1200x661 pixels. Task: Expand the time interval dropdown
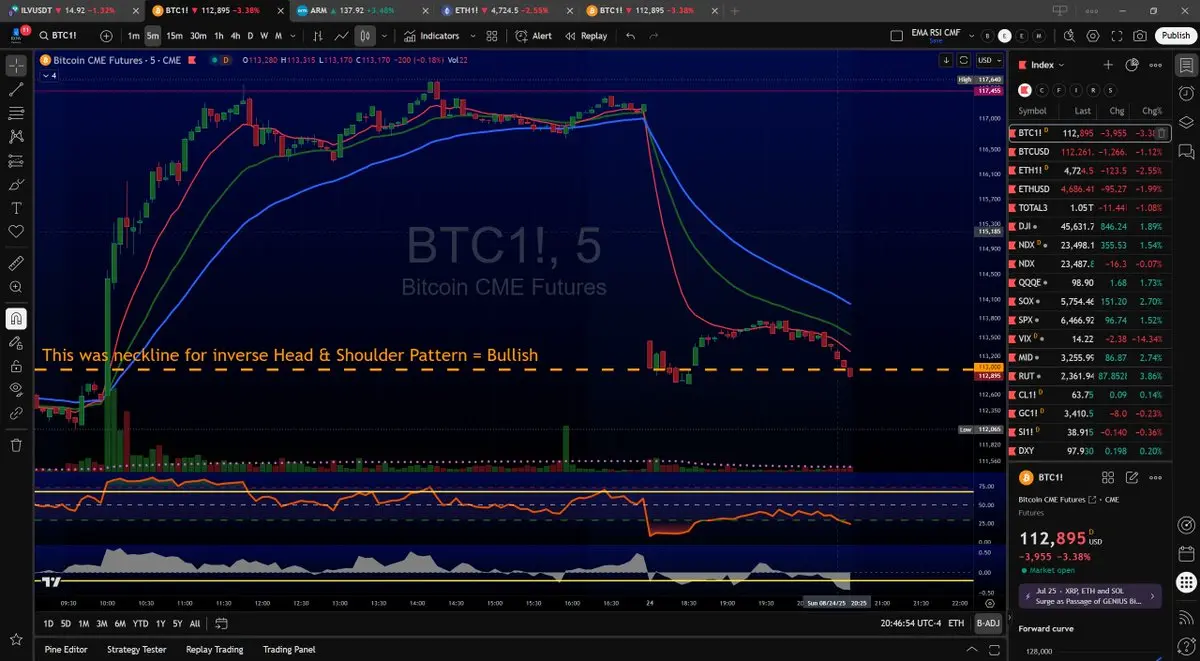pyautogui.click(x=292, y=36)
